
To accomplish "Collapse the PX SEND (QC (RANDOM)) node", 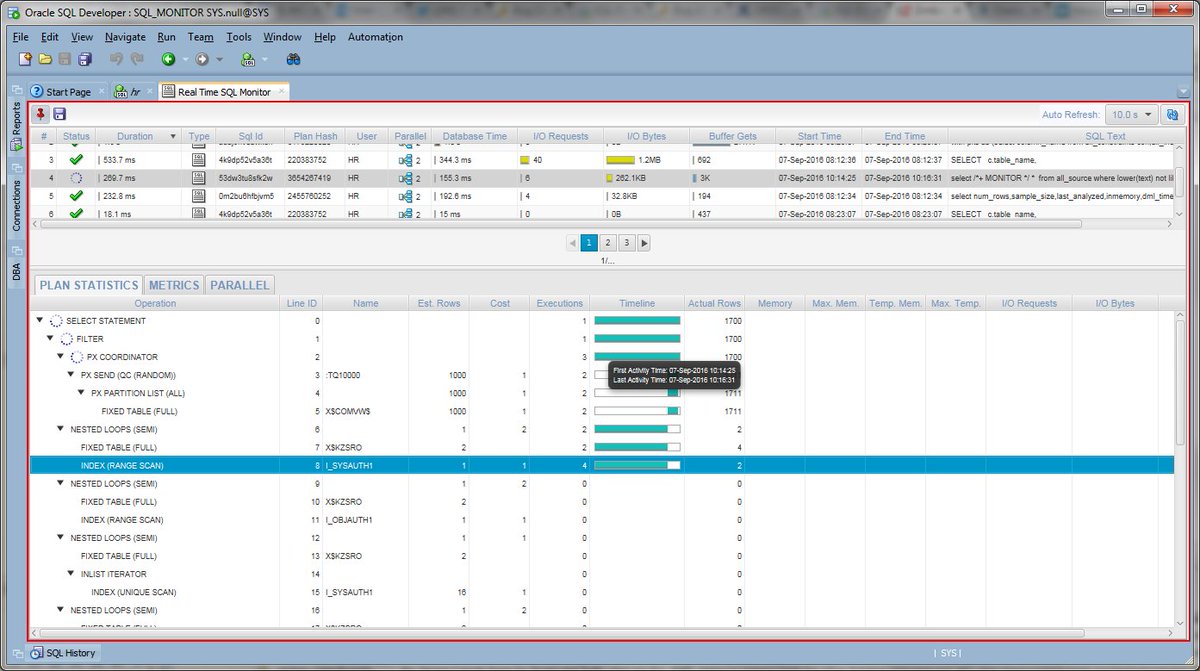I will coord(71,375).
